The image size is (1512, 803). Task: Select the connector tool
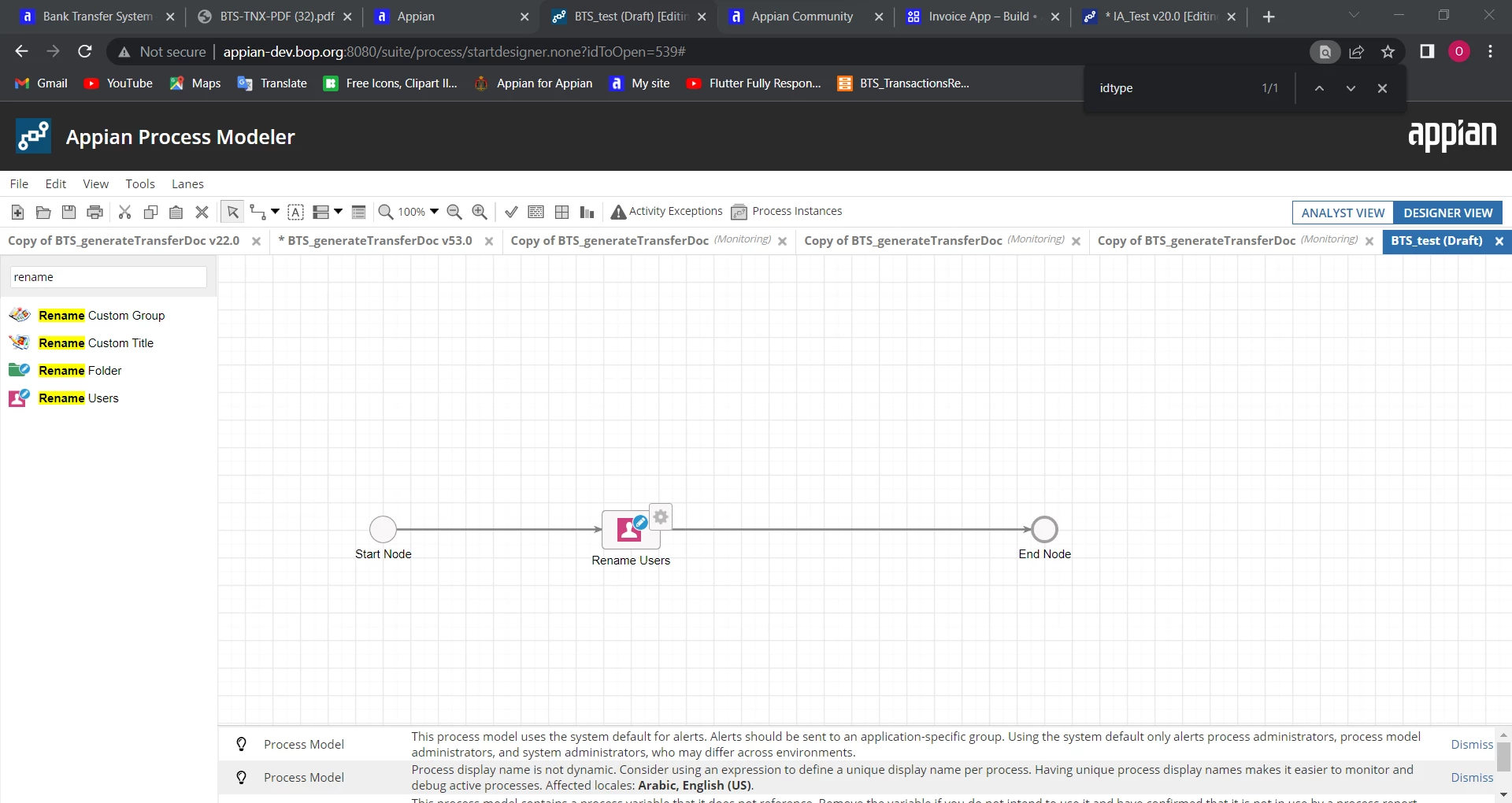(x=257, y=212)
